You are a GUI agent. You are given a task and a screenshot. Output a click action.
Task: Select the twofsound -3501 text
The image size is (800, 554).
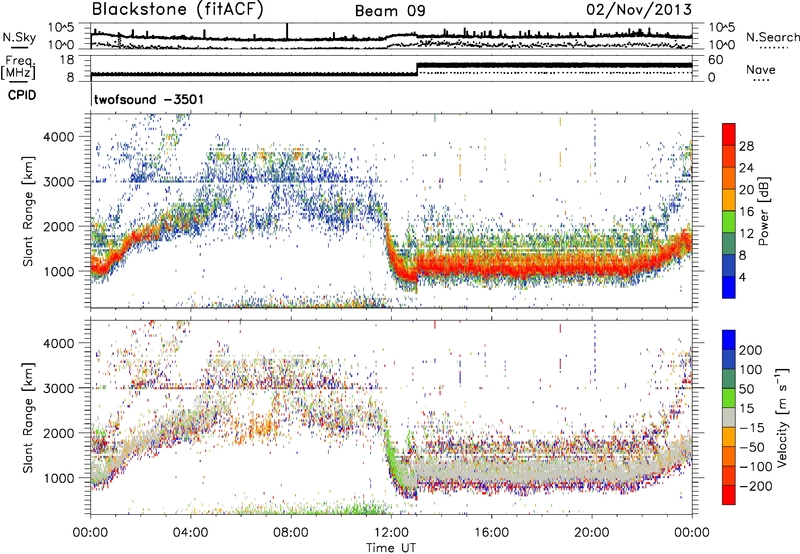[148, 99]
